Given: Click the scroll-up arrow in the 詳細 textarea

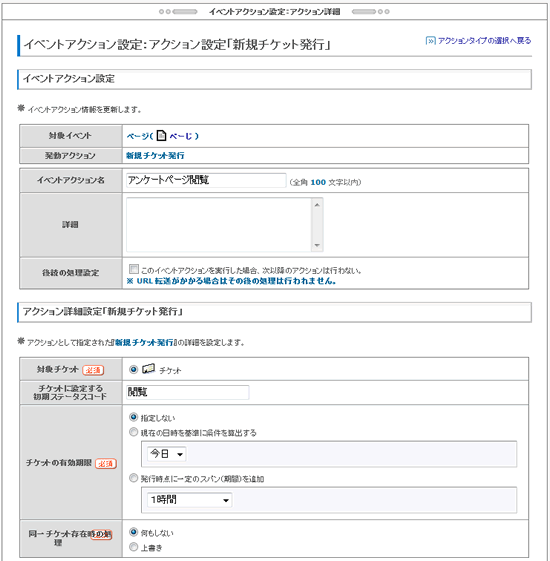Looking at the screenshot, I should (x=317, y=205).
